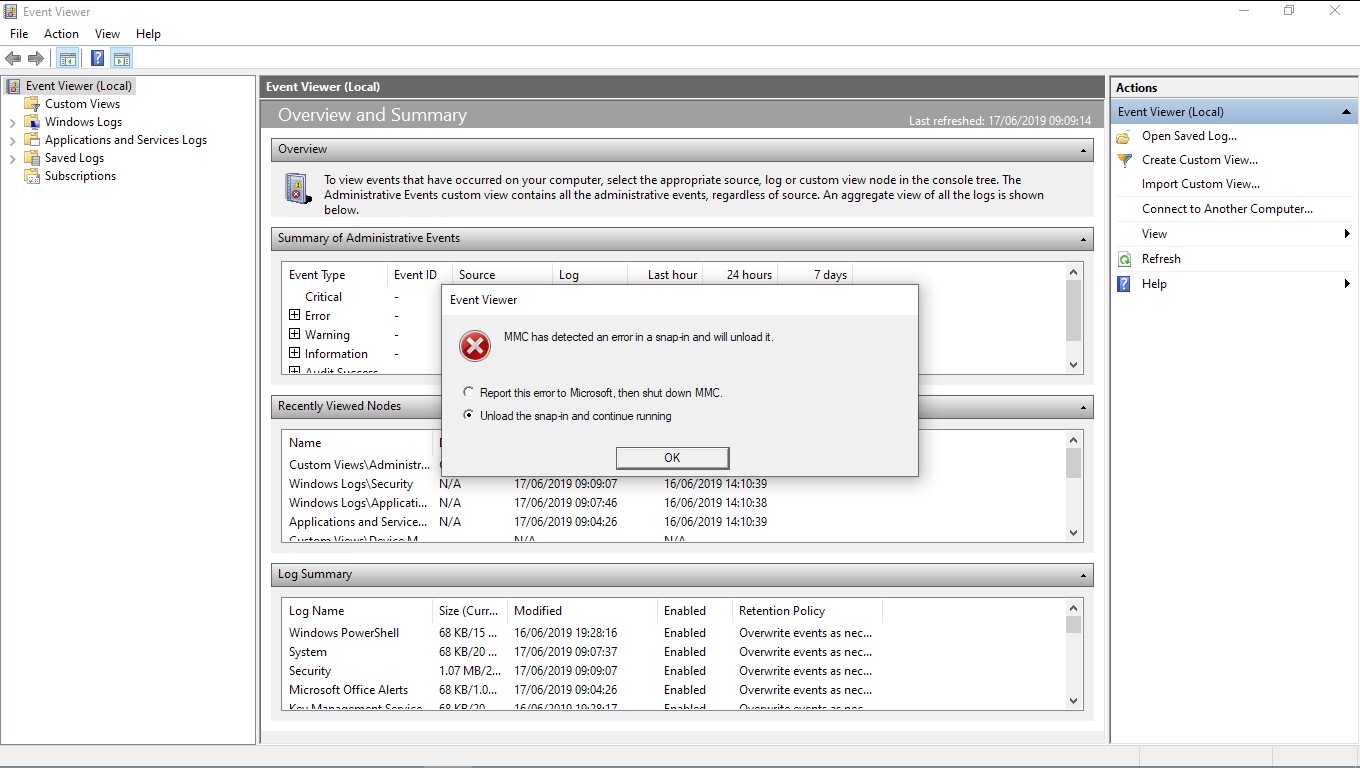Collapse the Recently Viewed Nodes section
The width and height of the screenshot is (1360, 768).
pyautogui.click(x=1083, y=407)
